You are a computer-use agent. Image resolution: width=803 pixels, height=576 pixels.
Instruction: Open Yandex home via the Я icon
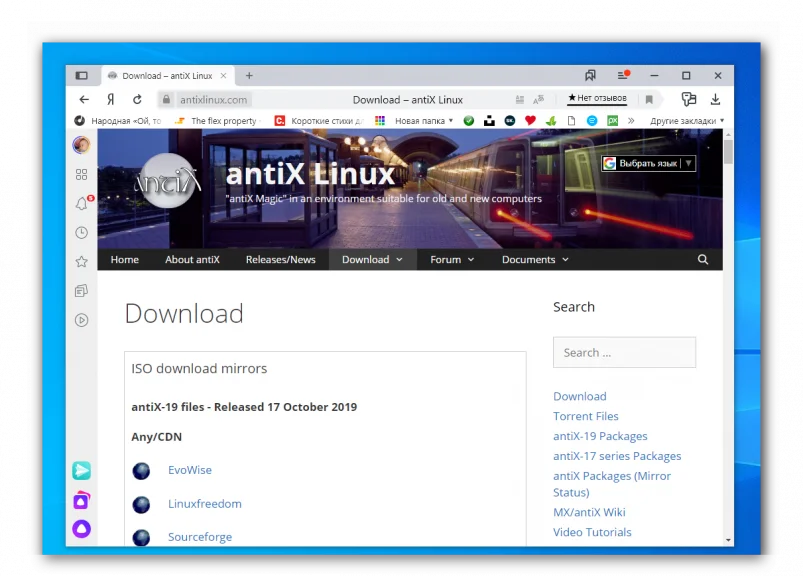111,99
